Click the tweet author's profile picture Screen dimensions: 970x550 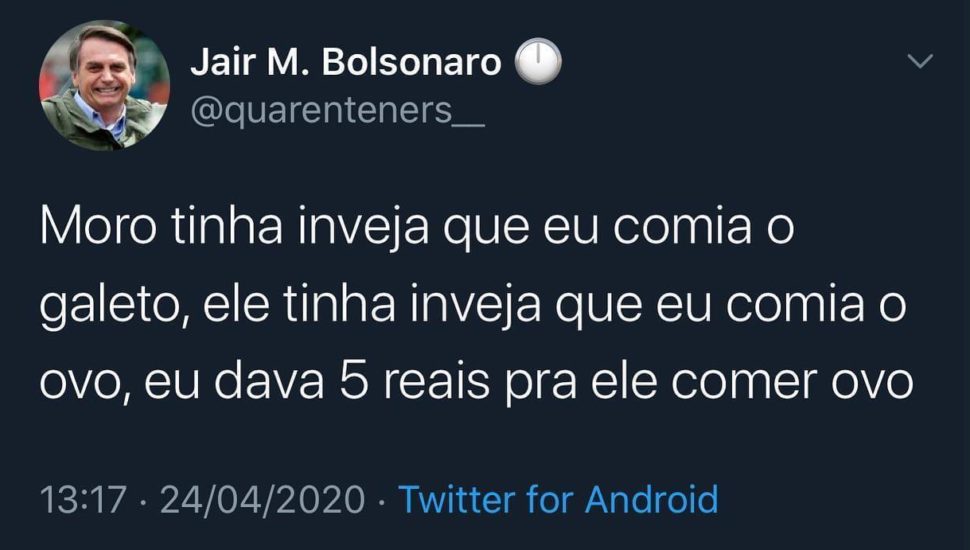[x=104, y=85]
